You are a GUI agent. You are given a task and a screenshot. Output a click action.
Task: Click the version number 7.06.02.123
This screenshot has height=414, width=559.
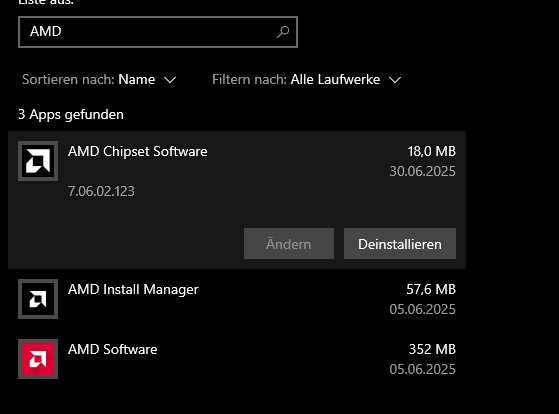101,191
